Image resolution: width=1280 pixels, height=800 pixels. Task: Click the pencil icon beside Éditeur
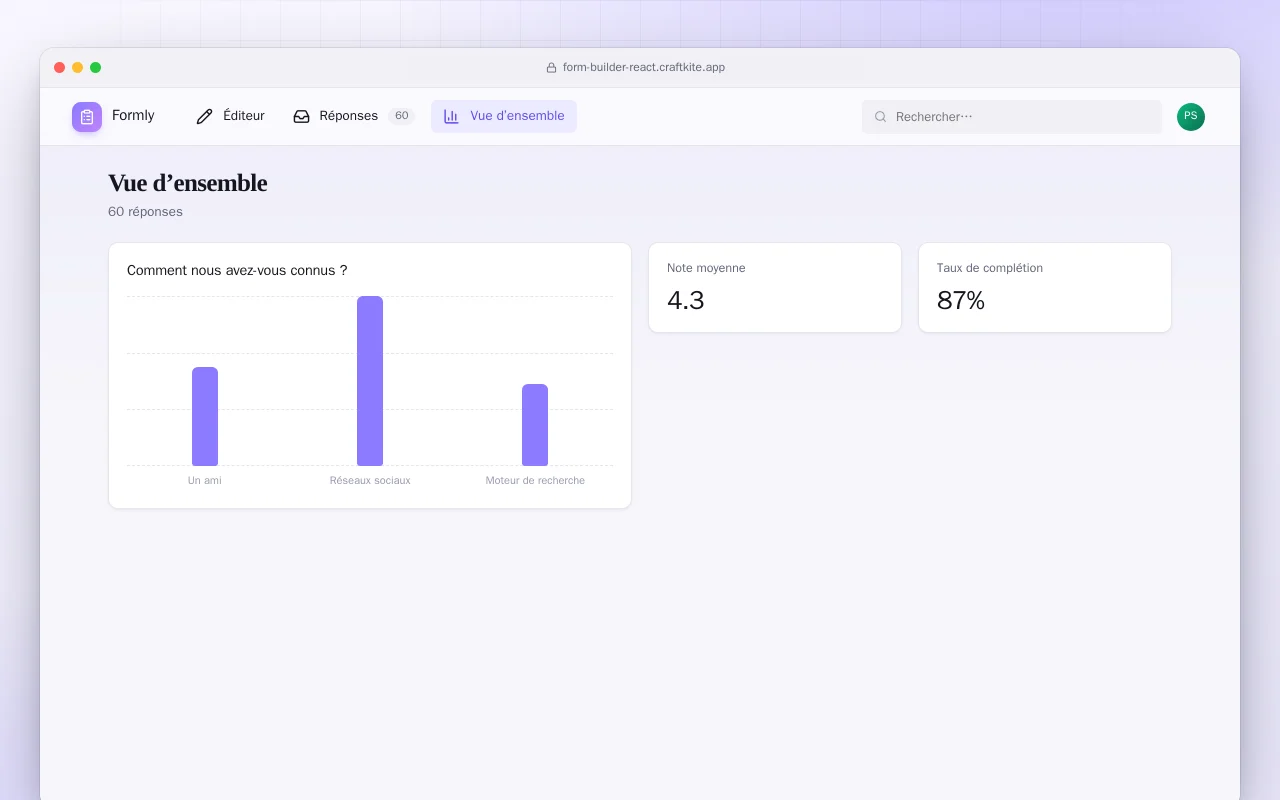tap(205, 117)
